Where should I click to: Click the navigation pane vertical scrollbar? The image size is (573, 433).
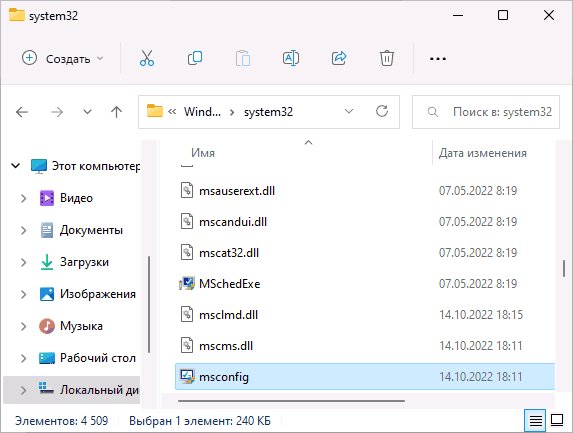tap(149, 304)
